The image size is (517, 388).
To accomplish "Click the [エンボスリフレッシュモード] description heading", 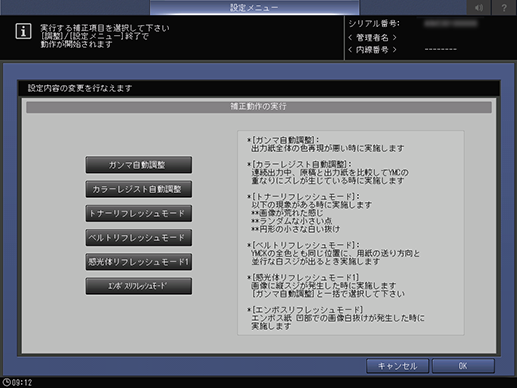I will pos(305,310).
